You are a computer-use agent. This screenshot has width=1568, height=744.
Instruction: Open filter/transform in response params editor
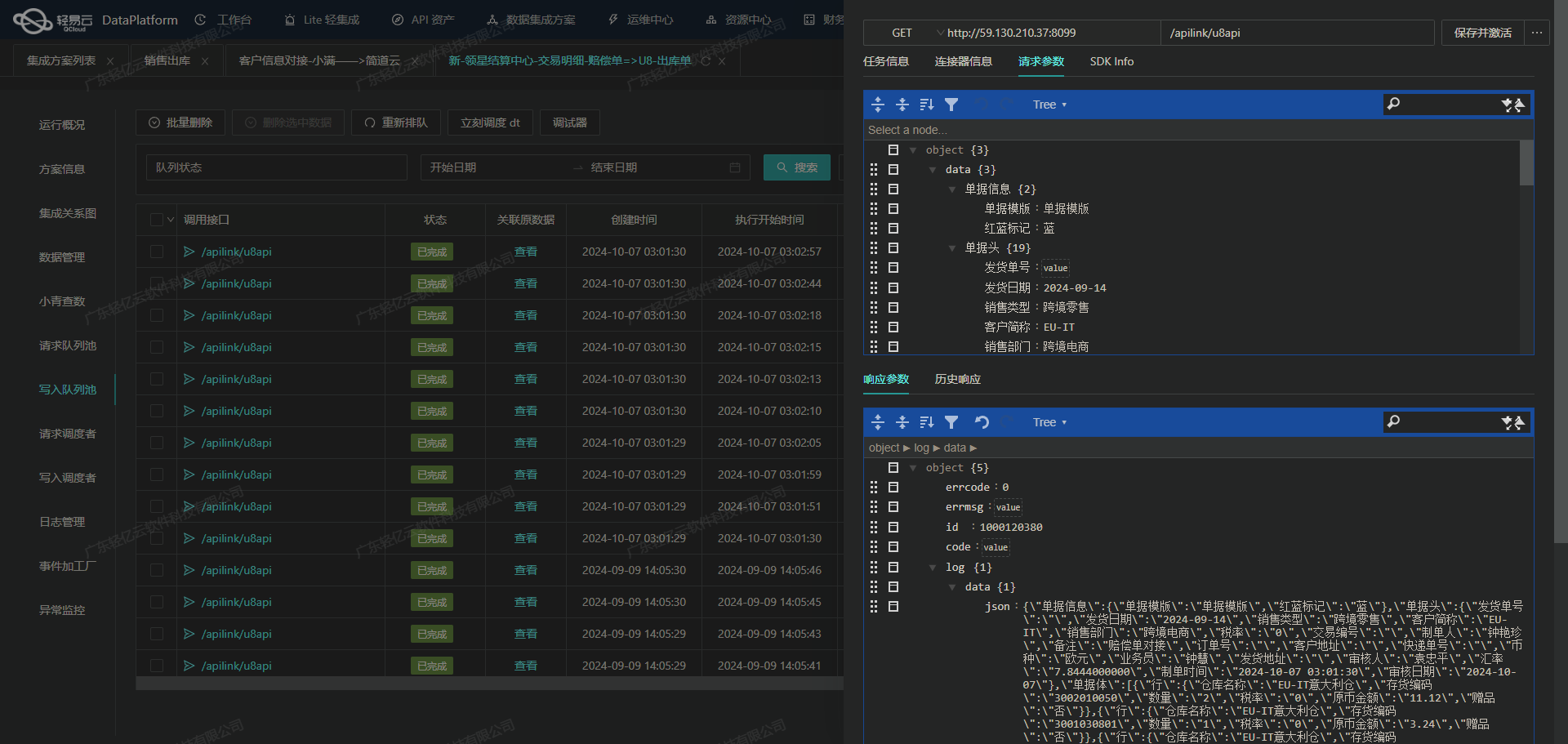click(951, 422)
